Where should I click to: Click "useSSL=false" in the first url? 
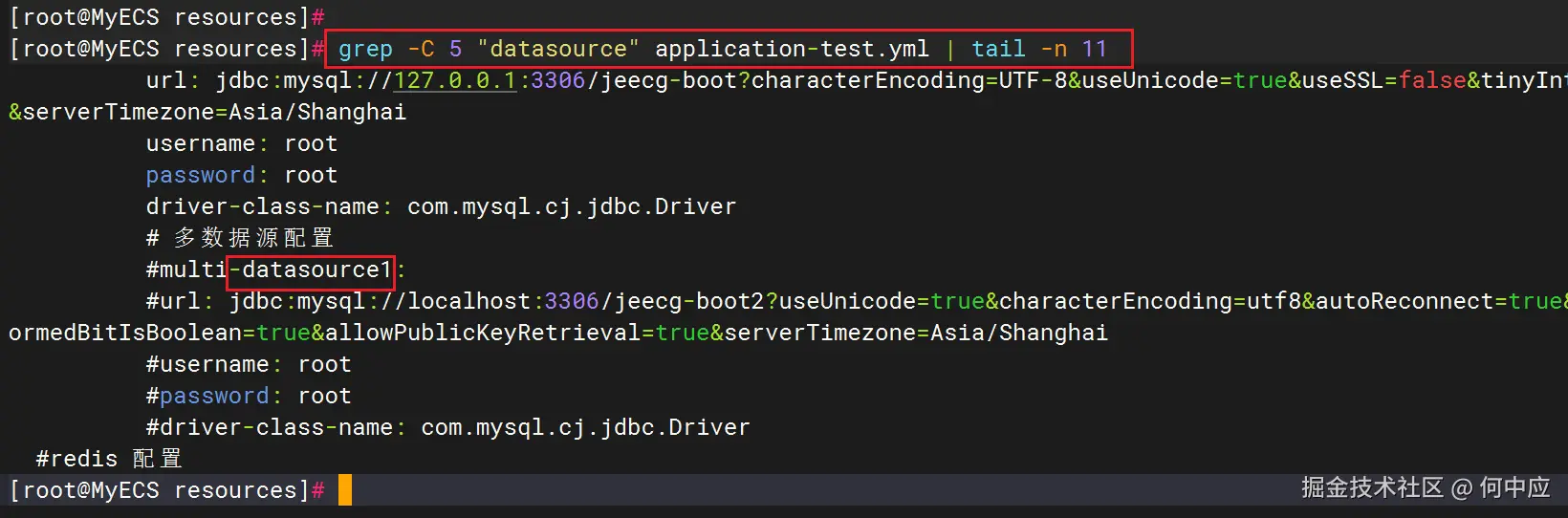1383,80
